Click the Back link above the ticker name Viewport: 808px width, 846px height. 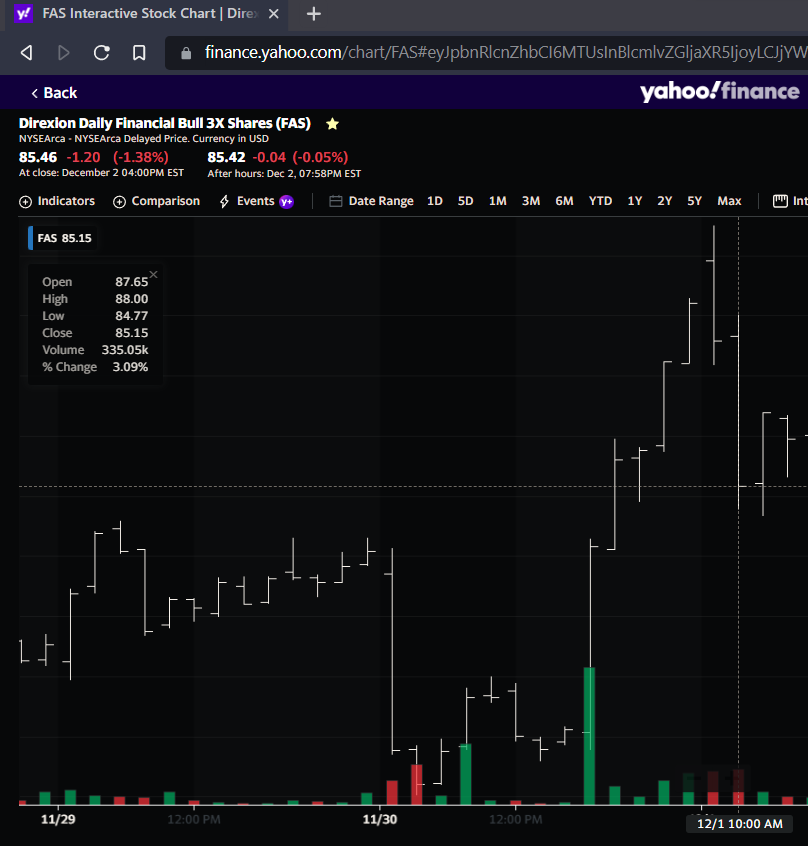click(x=52, y=92)
